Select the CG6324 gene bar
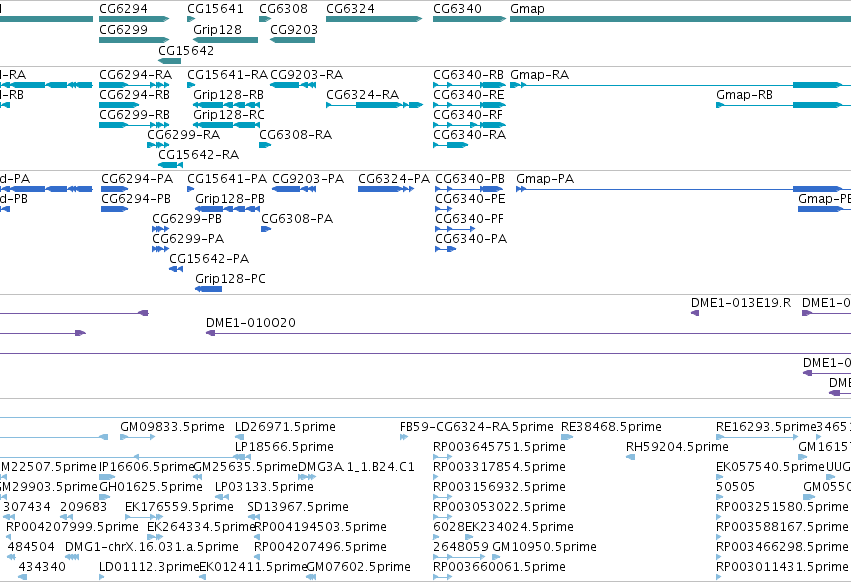The image size is (851, 582). point(374,19)
